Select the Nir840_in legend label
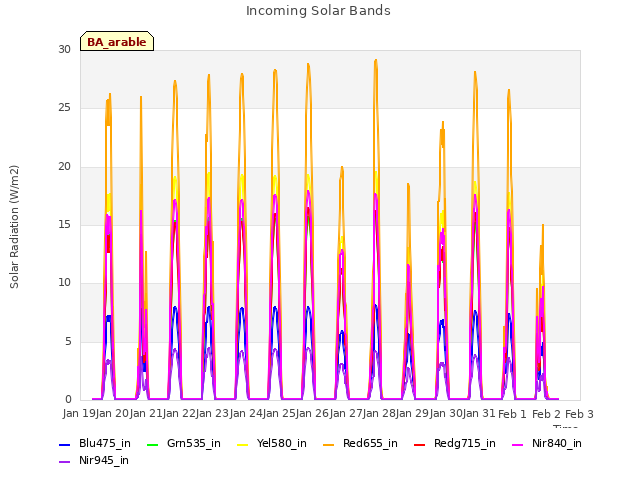The height and width of the screenshot is (480, 640). (x=557, y=444)
